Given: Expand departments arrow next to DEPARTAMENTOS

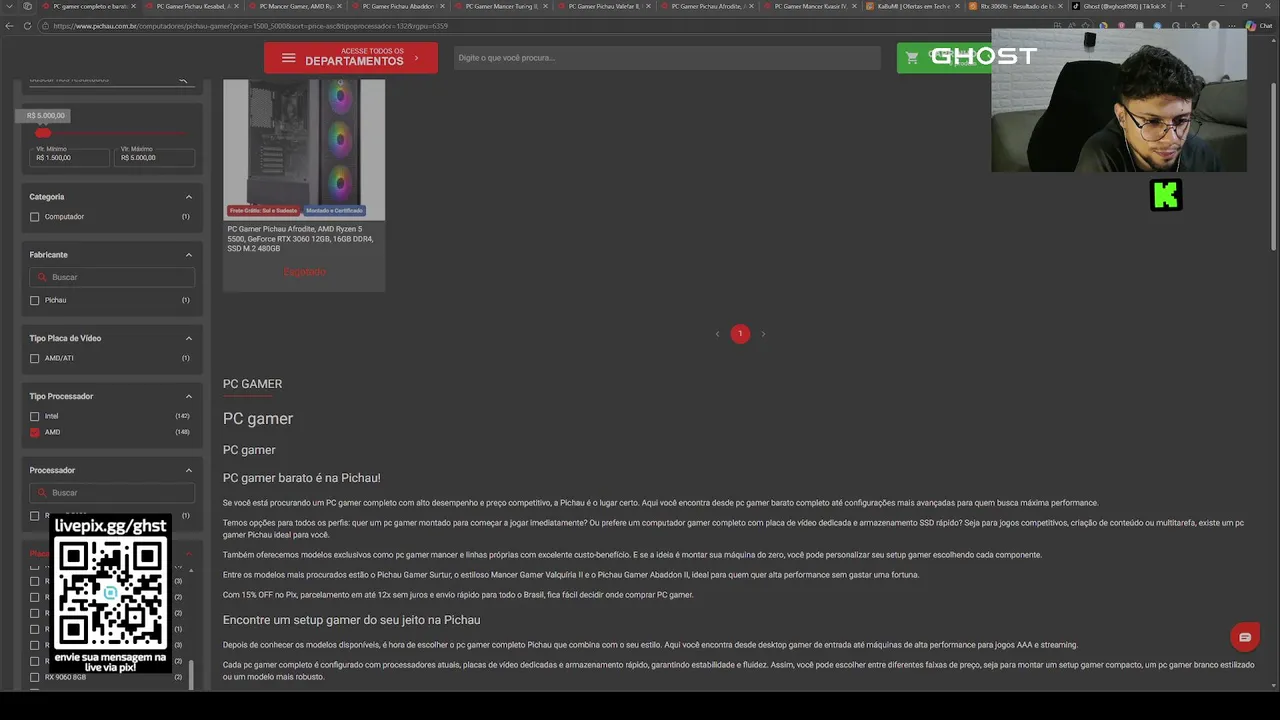Looking at the screenshot, I should click(416, 58).
